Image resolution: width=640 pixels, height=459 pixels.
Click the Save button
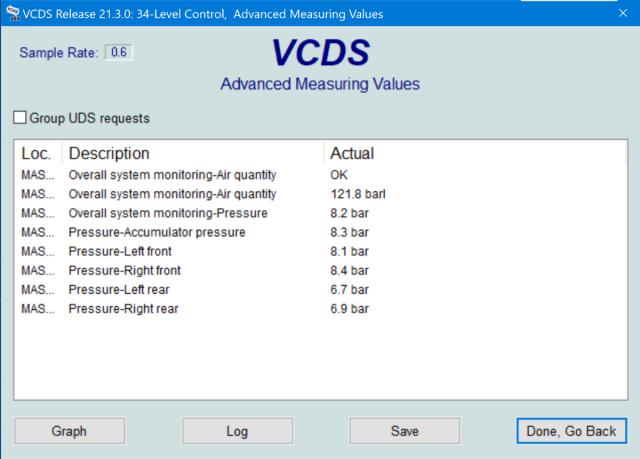point(404,431)
